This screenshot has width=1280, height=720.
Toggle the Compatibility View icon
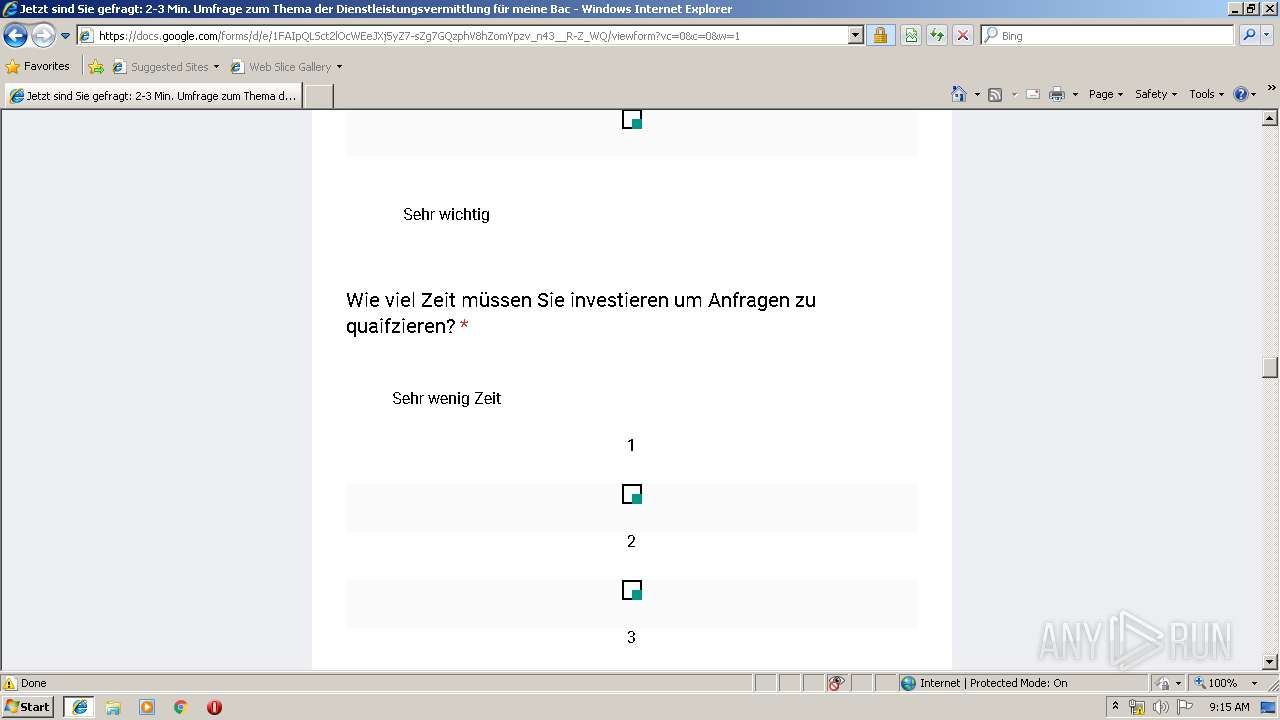click(x=911, y=35)
